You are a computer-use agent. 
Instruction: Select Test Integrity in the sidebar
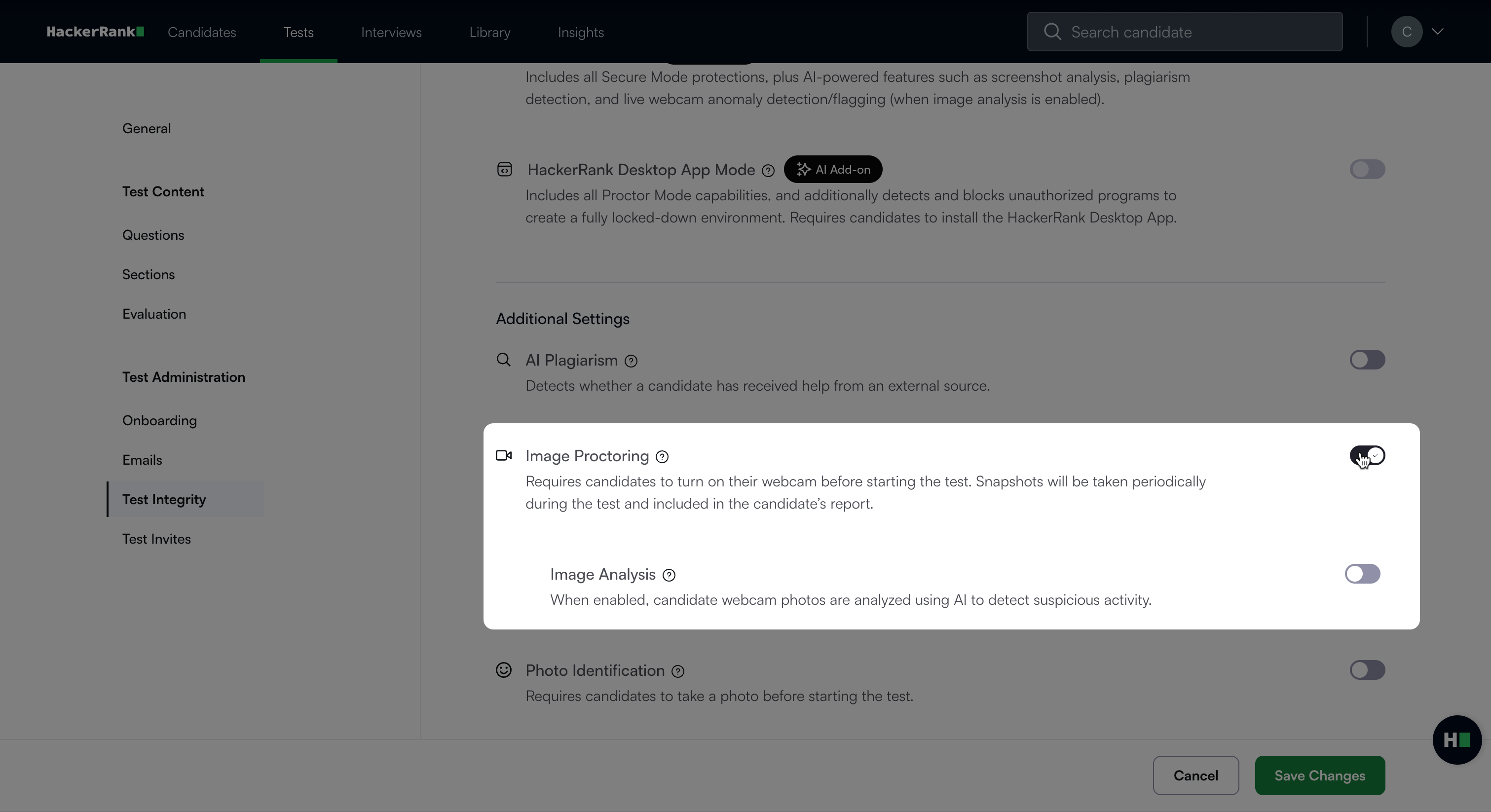(186, 499)
